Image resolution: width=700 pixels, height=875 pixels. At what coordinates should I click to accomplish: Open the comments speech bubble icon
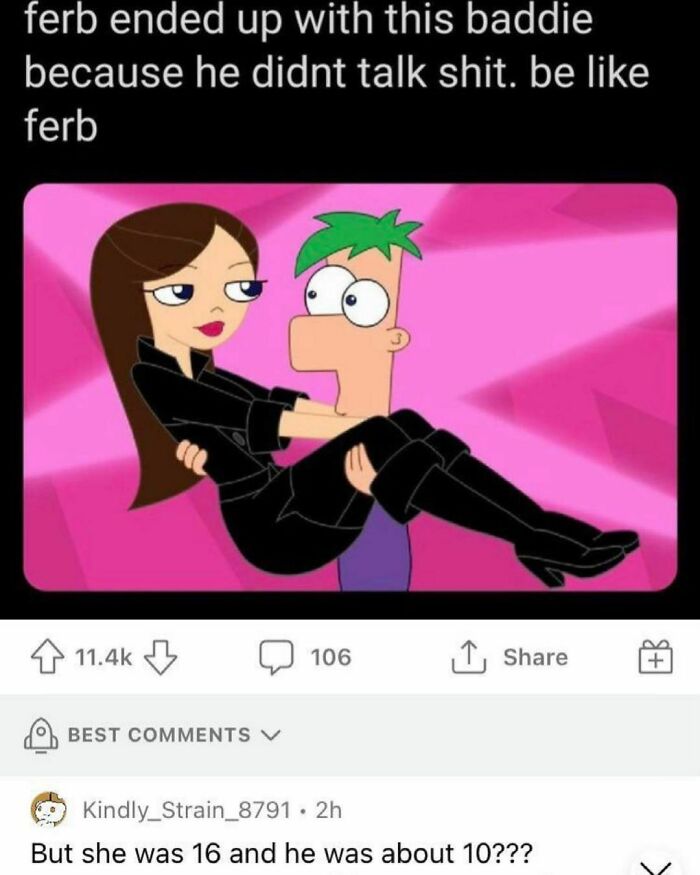[x=276, y=657]
